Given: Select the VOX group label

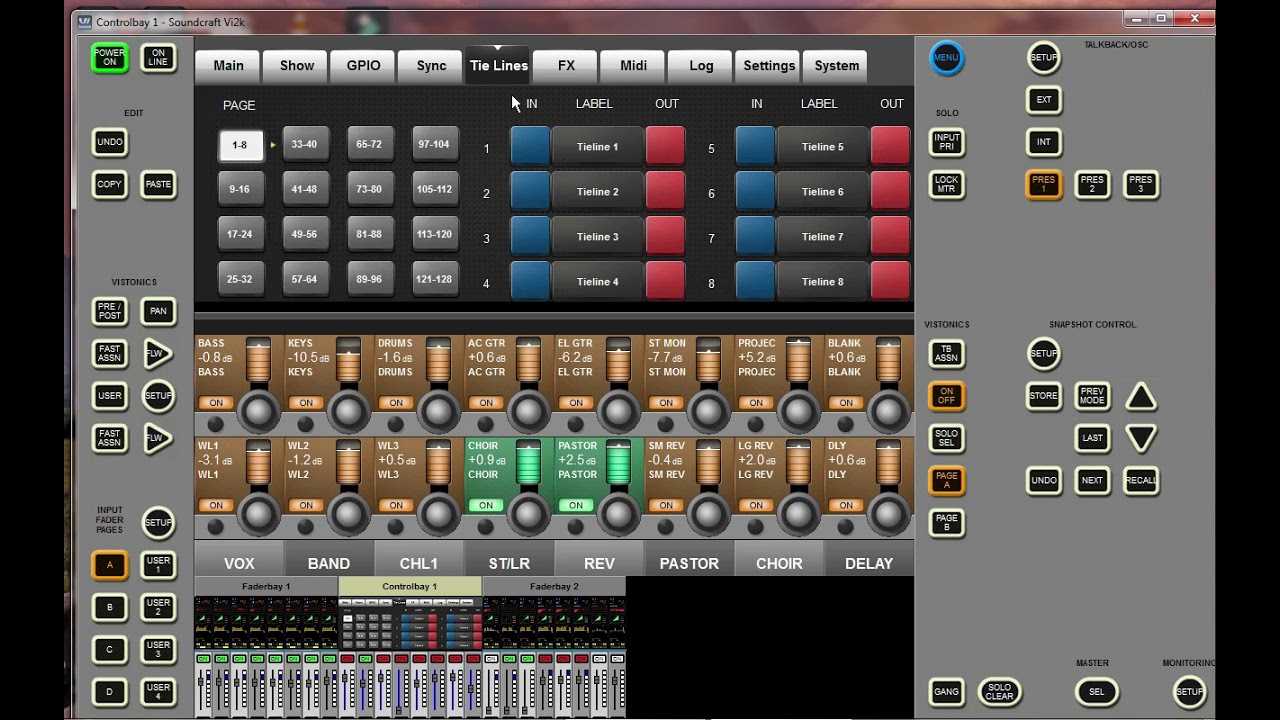Looking at the screenshot, I should point(239,563).
